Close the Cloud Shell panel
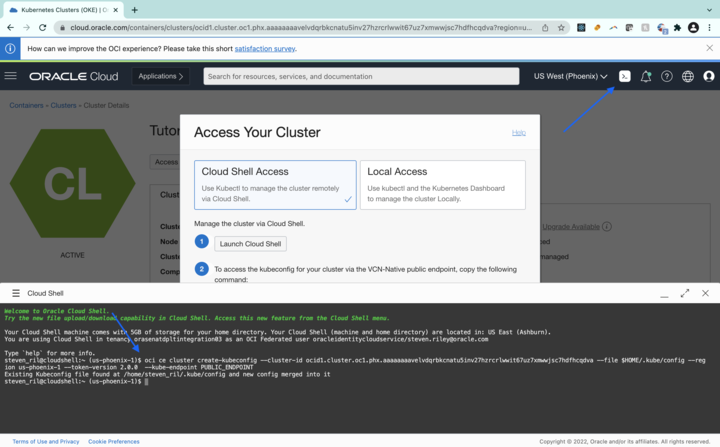 pyautogui.click(x=705, y=293)
